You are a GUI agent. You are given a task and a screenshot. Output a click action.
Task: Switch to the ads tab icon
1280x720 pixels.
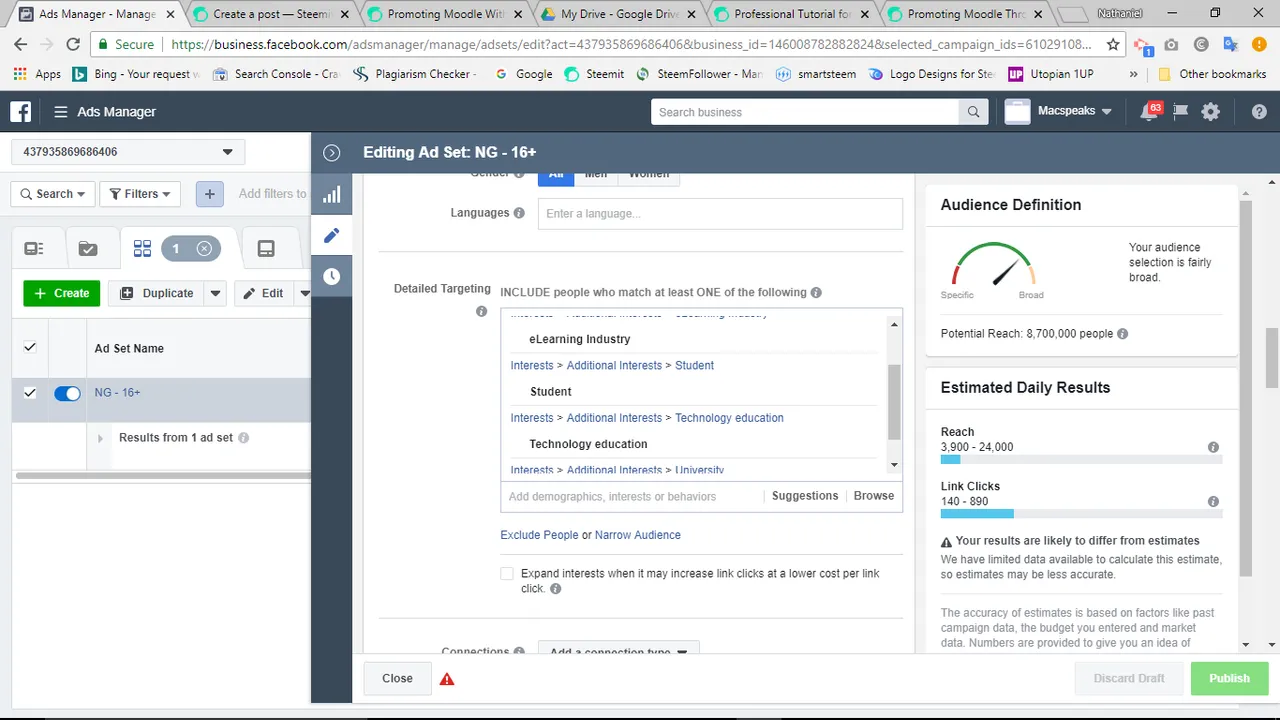pyautogui.click(x=266, y=249)
